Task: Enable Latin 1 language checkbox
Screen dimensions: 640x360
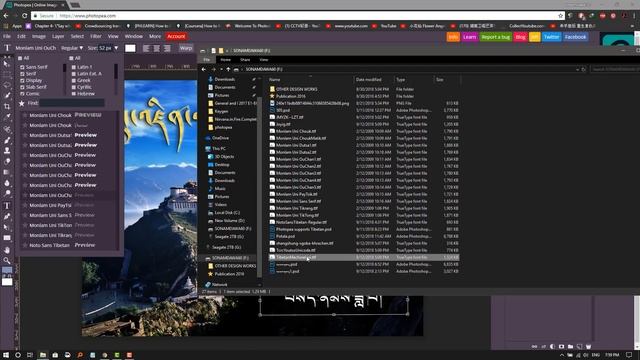Action: tap(74, 67)
